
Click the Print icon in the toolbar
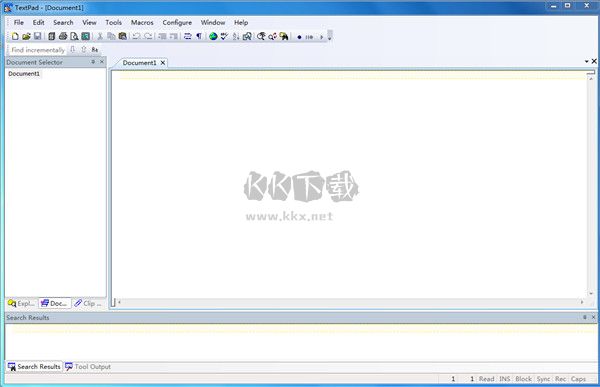click(x=63, y=36)
